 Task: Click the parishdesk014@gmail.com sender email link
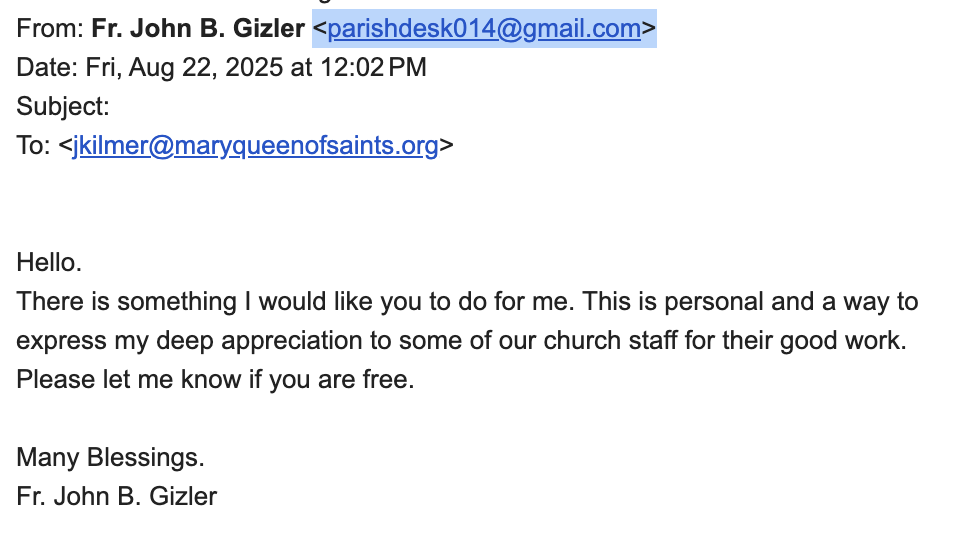(484, 29)
